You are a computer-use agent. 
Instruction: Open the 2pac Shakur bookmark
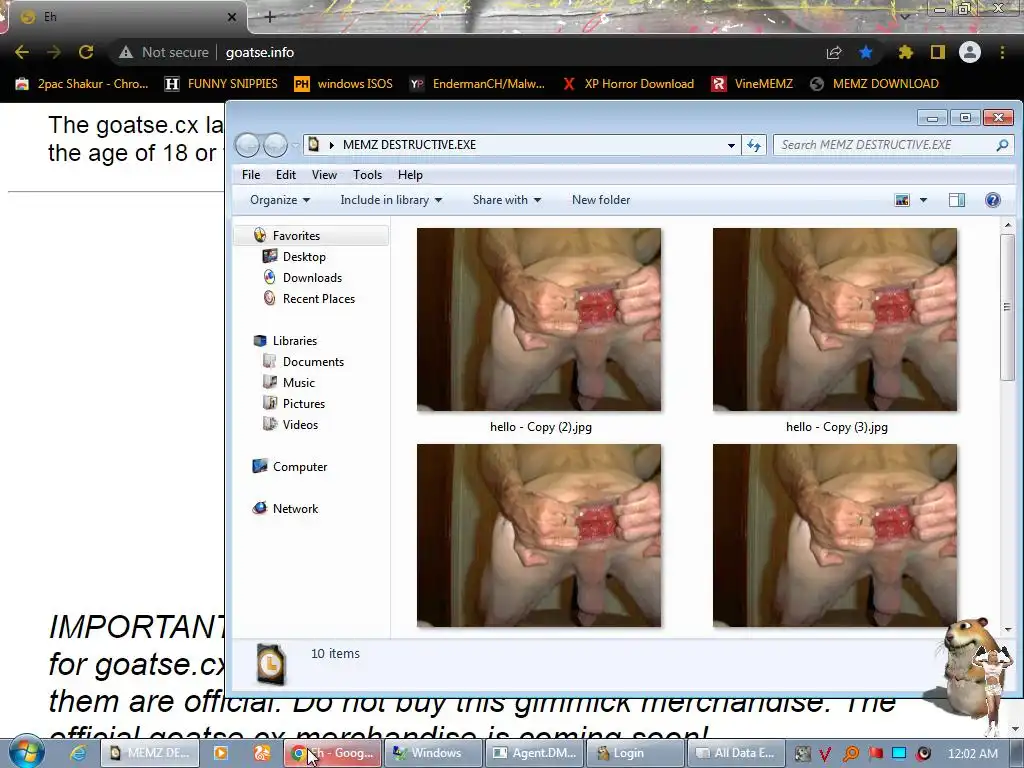pyautogui.click(x=82, y=84)
